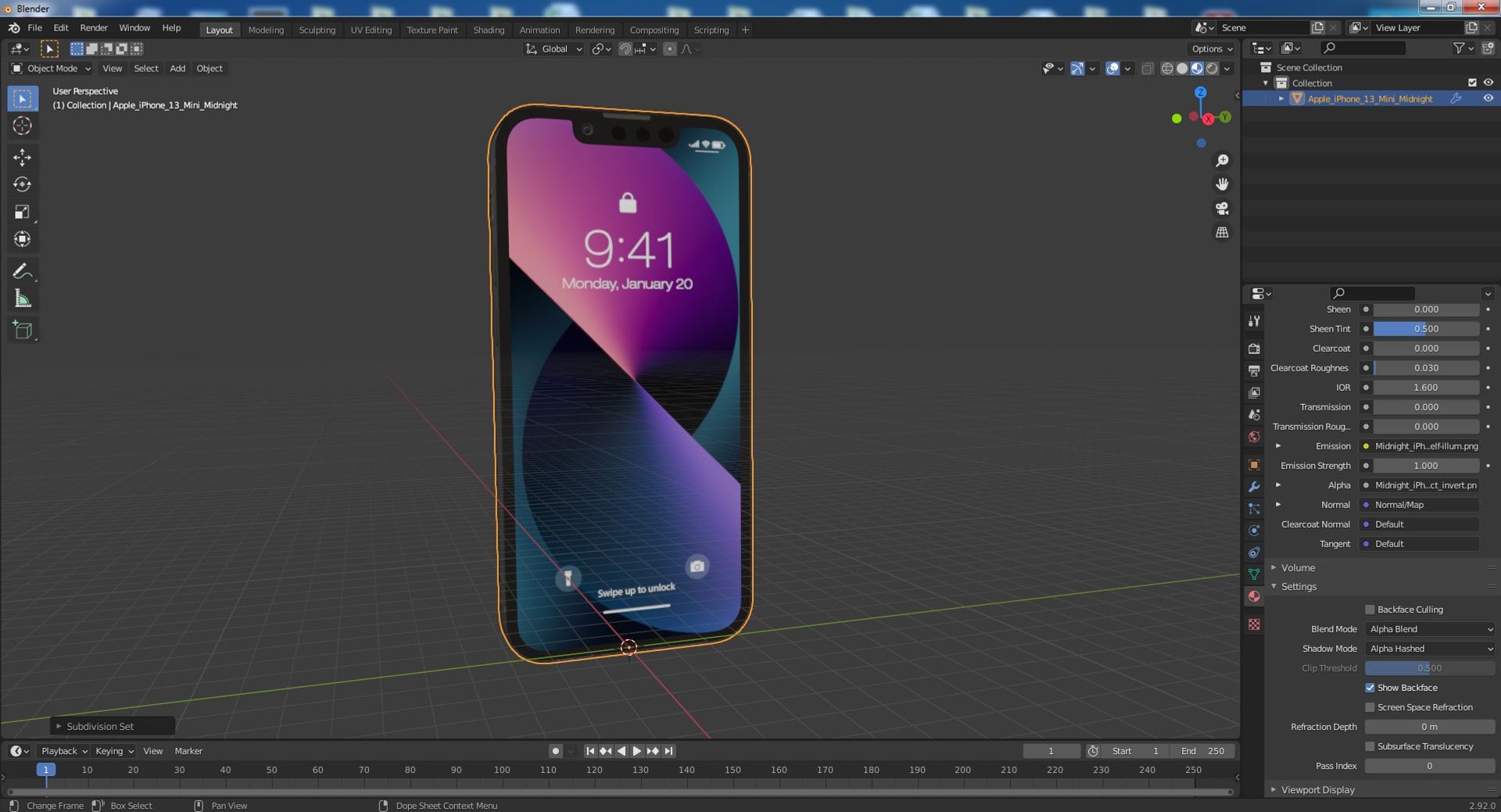Hide Apple_iPhone_13_Mini_Midnight in viewport
Screen dimensions: 1501x812
1488,98
